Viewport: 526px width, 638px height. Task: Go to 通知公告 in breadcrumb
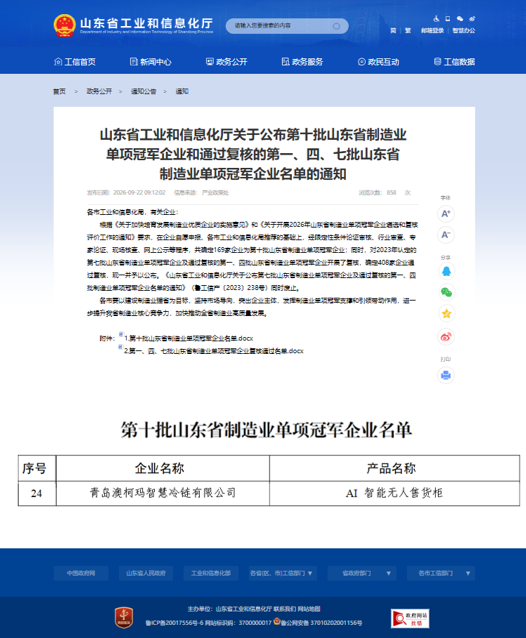[144, 91]
